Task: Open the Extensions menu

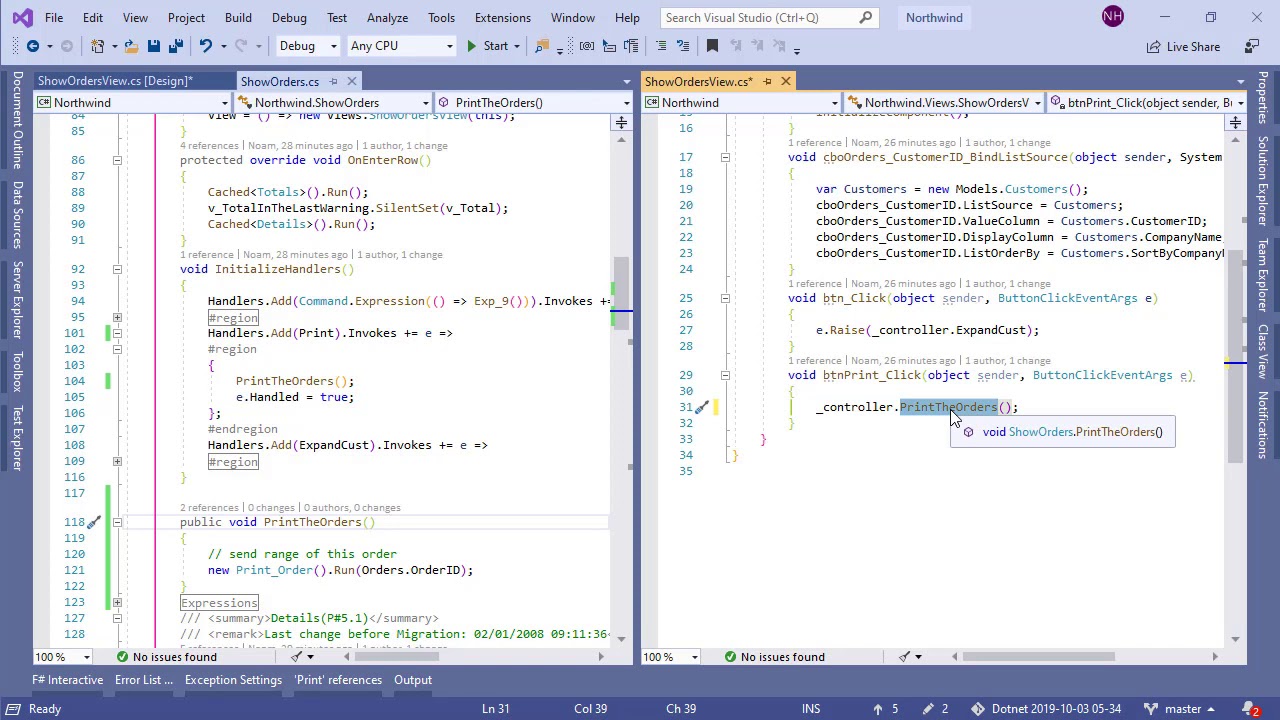Action: pos(502,17)
